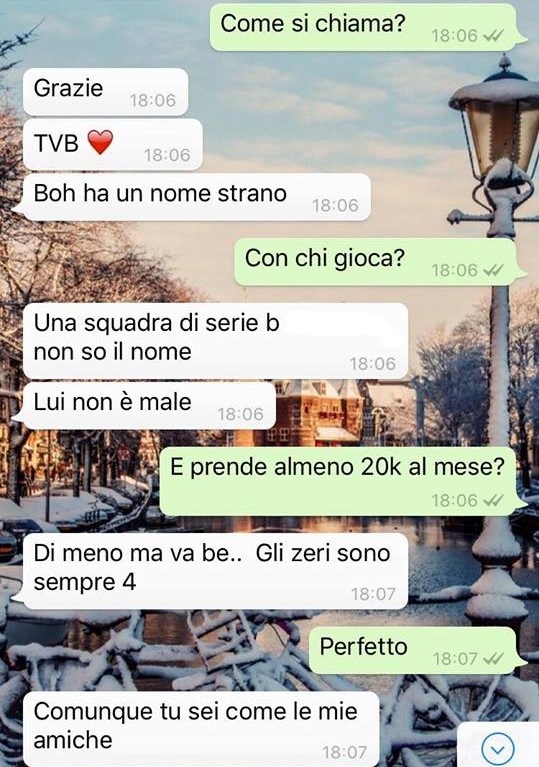The image size is (539, 767).
Task: Select the 'Come si chiama?' message bubble
Action: (x=364, y=28)
